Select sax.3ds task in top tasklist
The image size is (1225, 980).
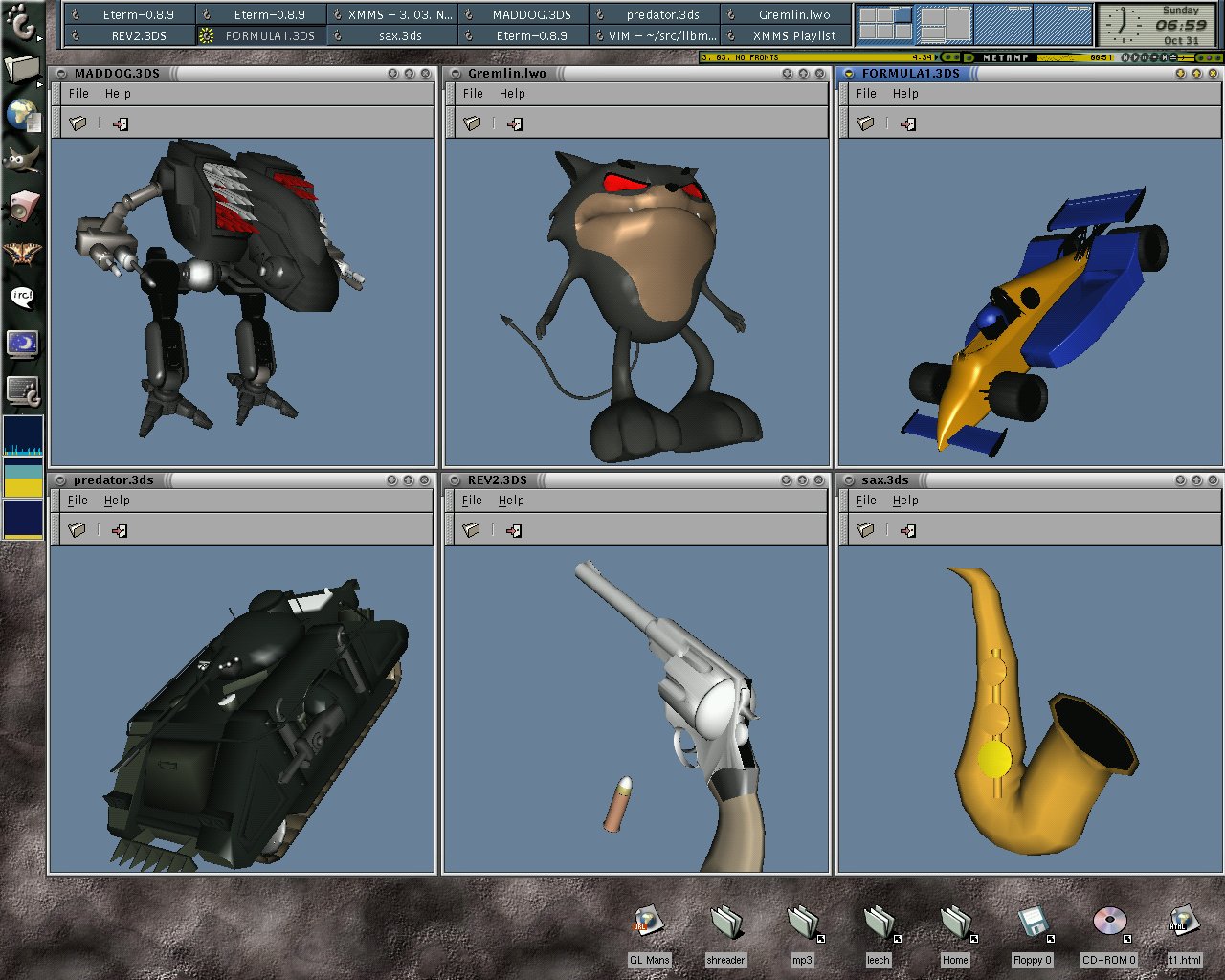coord(392,35)
